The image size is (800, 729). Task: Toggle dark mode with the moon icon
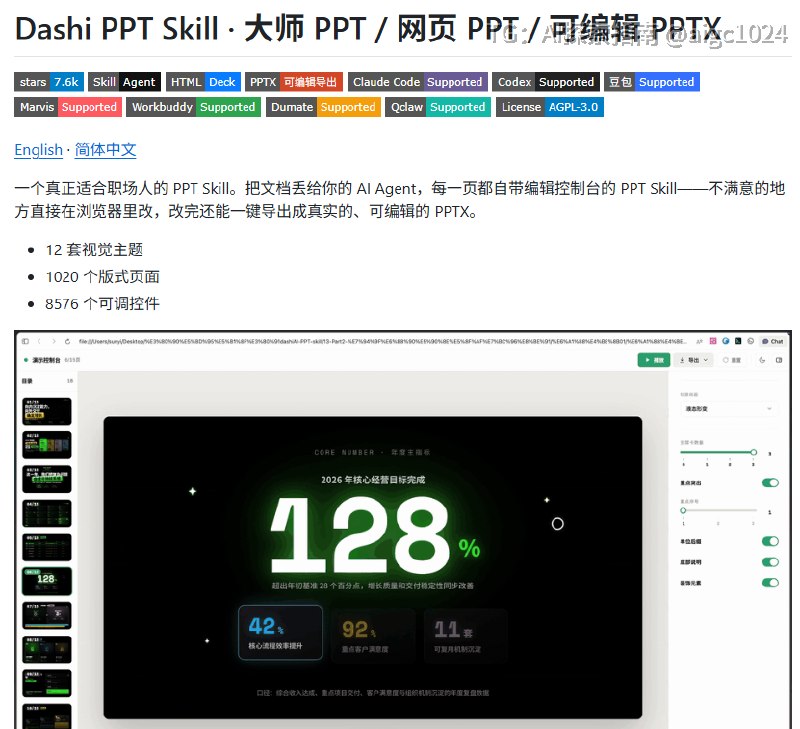click(x=762, y=360)
